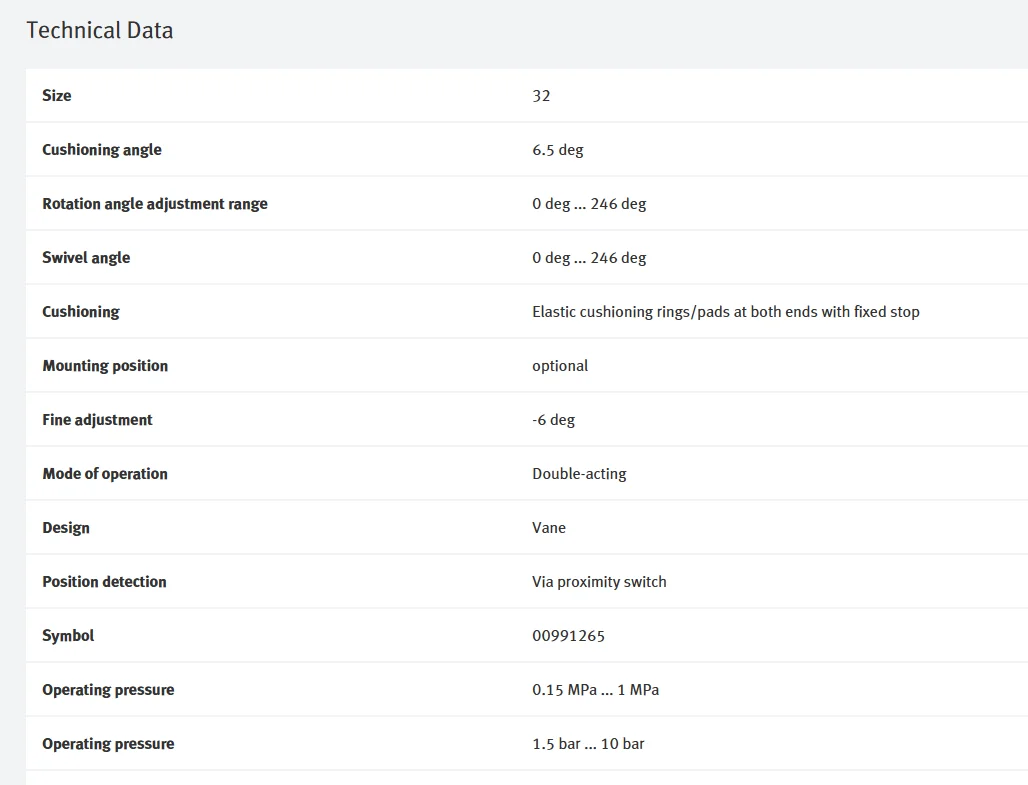Select the -6 deg fine adjustment value

pyautogui.click(x=553, y=420)
